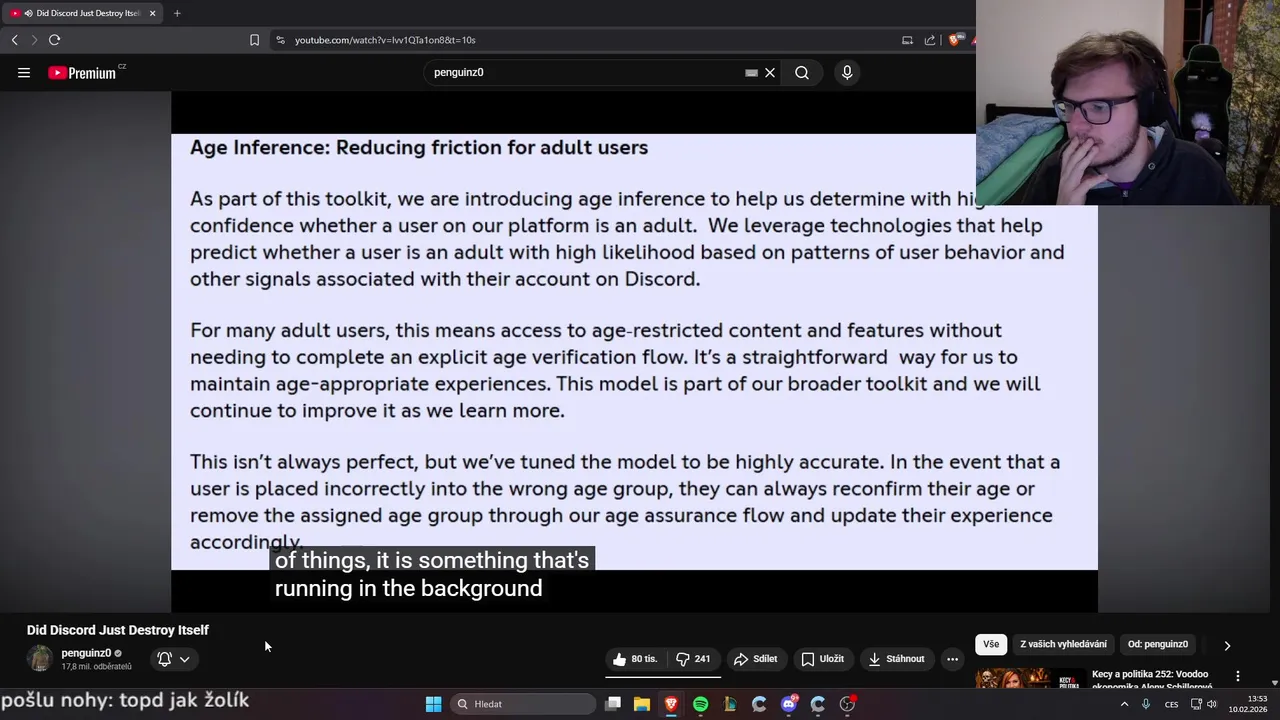Image resolution: width=1280 pixels, height=720 pixels.
Task: Reload the current page
Action: [54, 40]
